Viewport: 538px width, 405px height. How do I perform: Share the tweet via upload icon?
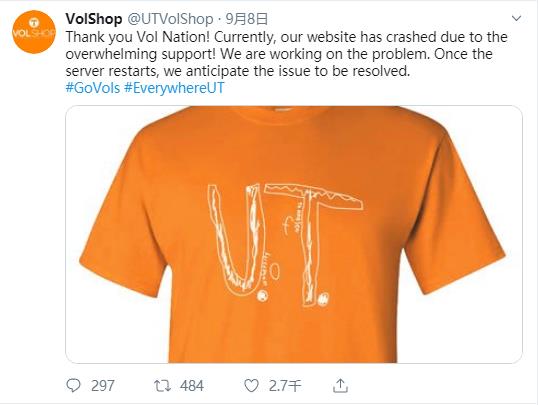pos(340,385)
